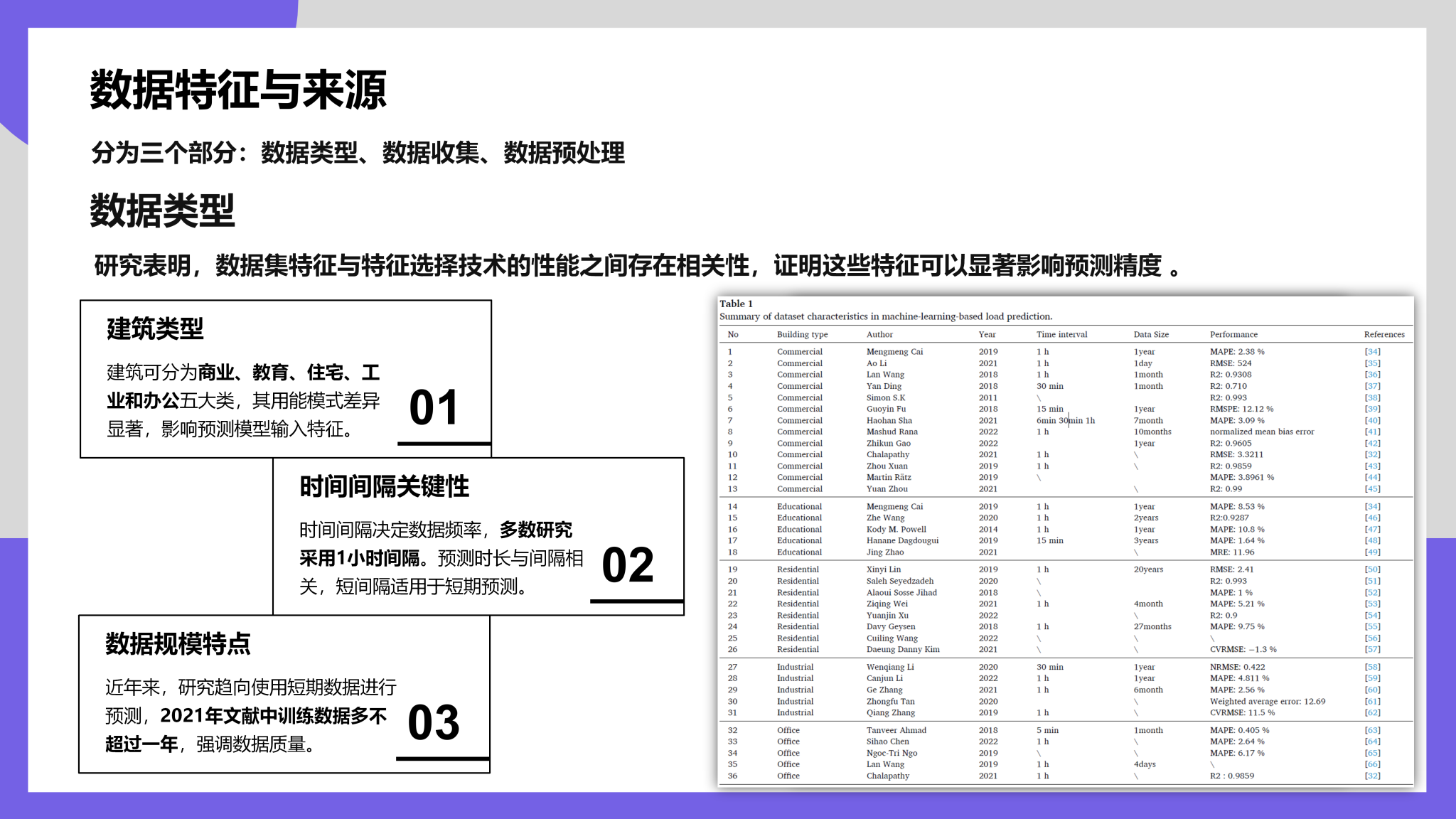Click the number 03 badge

pyautogui.click(x=434, y=723)
